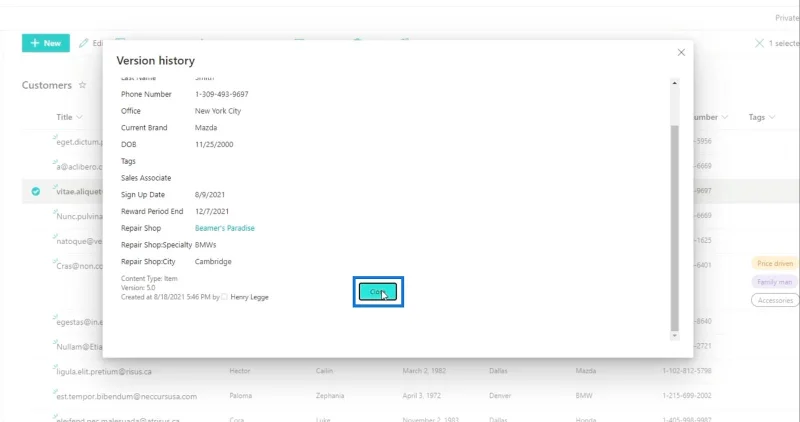Select the Family man tag
Image resolution: width=800 pixels, height=422 pixels.
(x=774, y=282)
